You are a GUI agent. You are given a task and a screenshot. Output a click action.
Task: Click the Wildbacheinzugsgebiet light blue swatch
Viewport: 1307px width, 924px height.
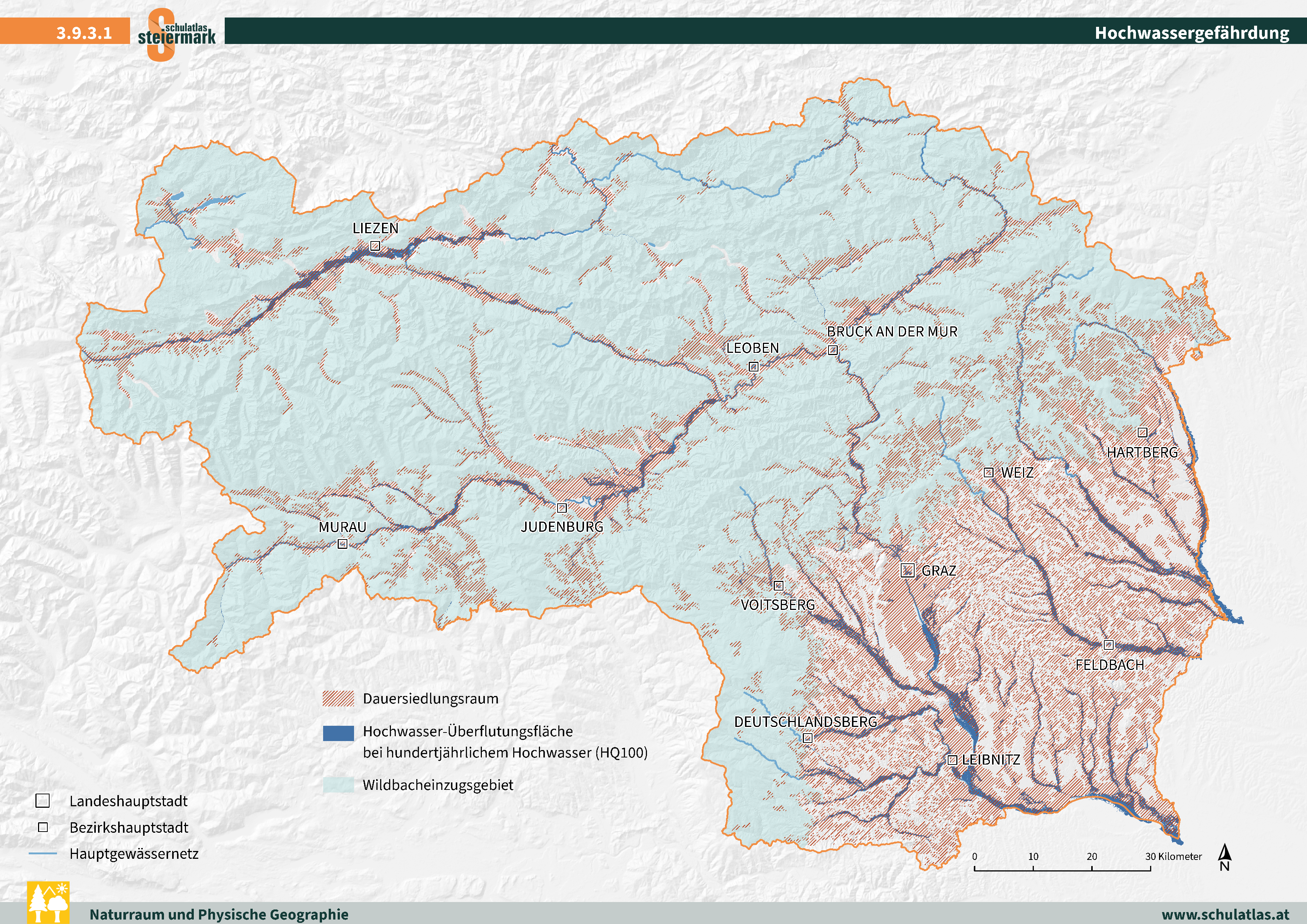pyautogui.click(x=338, y=785)
